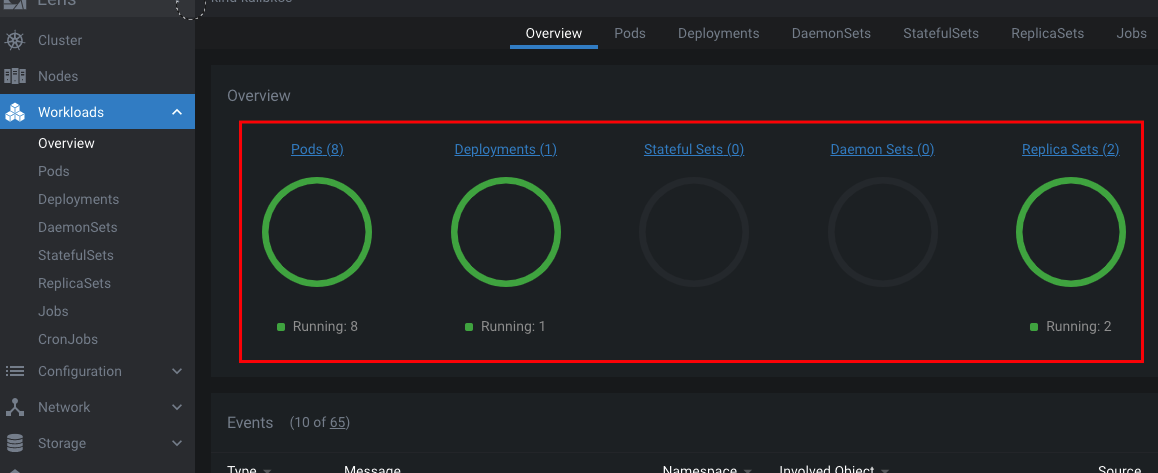Viewport: 1158px width, 473px height.
Task: Click the Network topology icon
Action: tap(15, 407)
